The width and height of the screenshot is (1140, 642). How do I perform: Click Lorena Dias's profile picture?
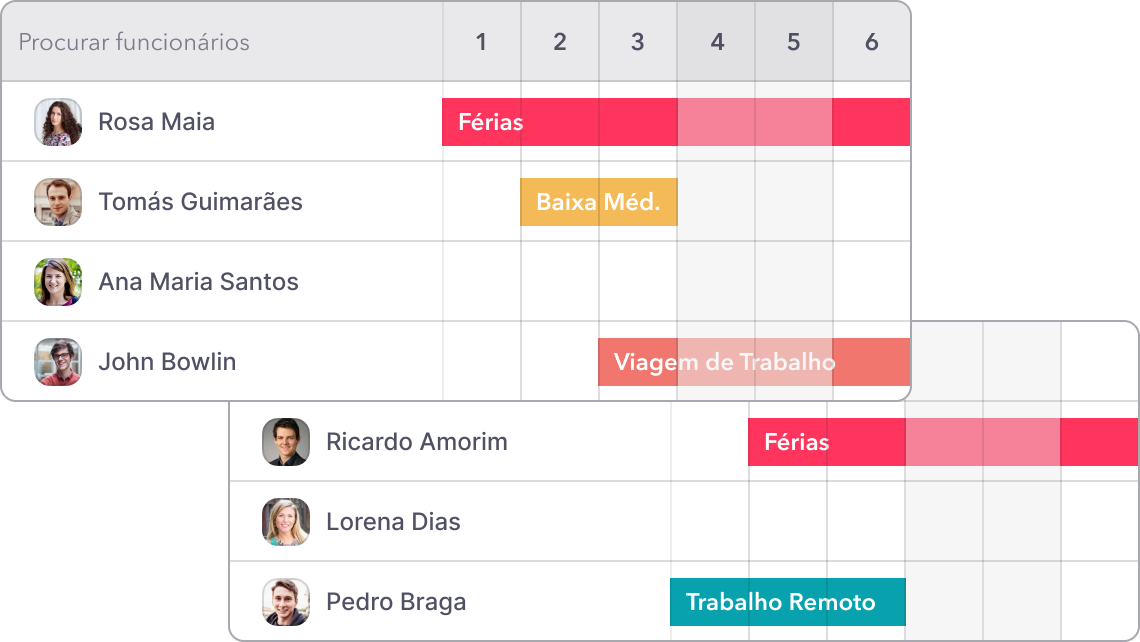[x=288, y=521]
